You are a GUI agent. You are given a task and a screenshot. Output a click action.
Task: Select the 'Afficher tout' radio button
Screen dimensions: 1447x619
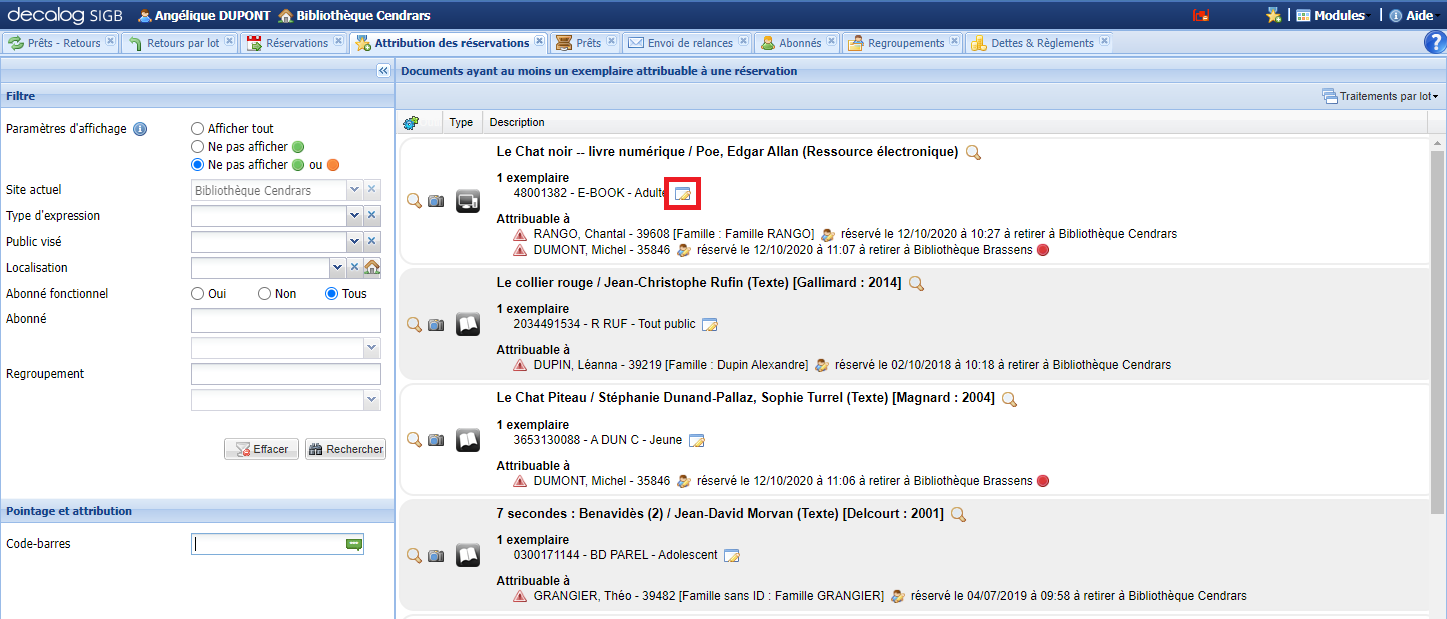pyautogui.click(x=197, y=129)
